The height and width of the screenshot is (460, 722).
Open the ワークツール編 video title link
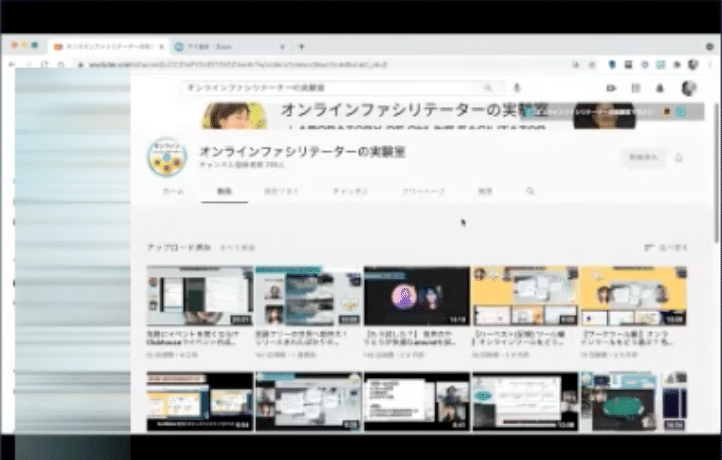(628, 338)
